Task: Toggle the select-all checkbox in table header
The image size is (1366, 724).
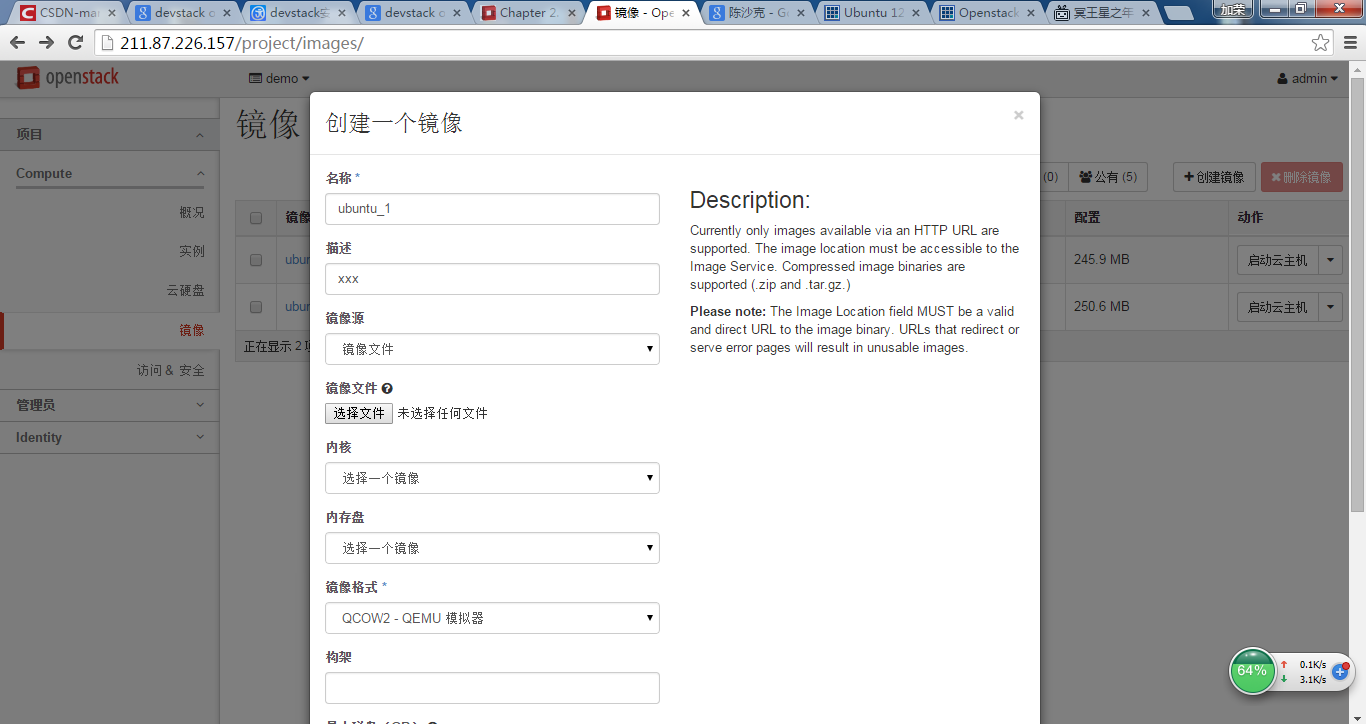Action: point(256,218)
